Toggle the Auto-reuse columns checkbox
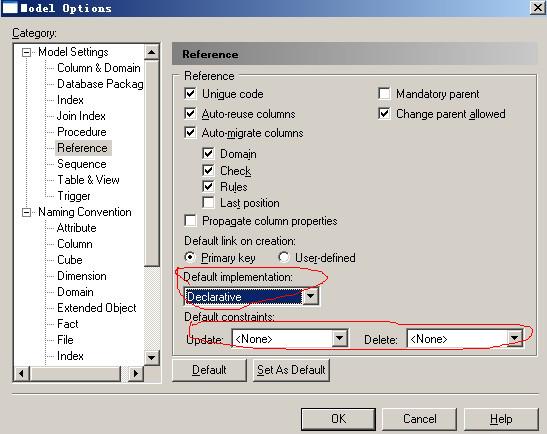 (190, 113)
